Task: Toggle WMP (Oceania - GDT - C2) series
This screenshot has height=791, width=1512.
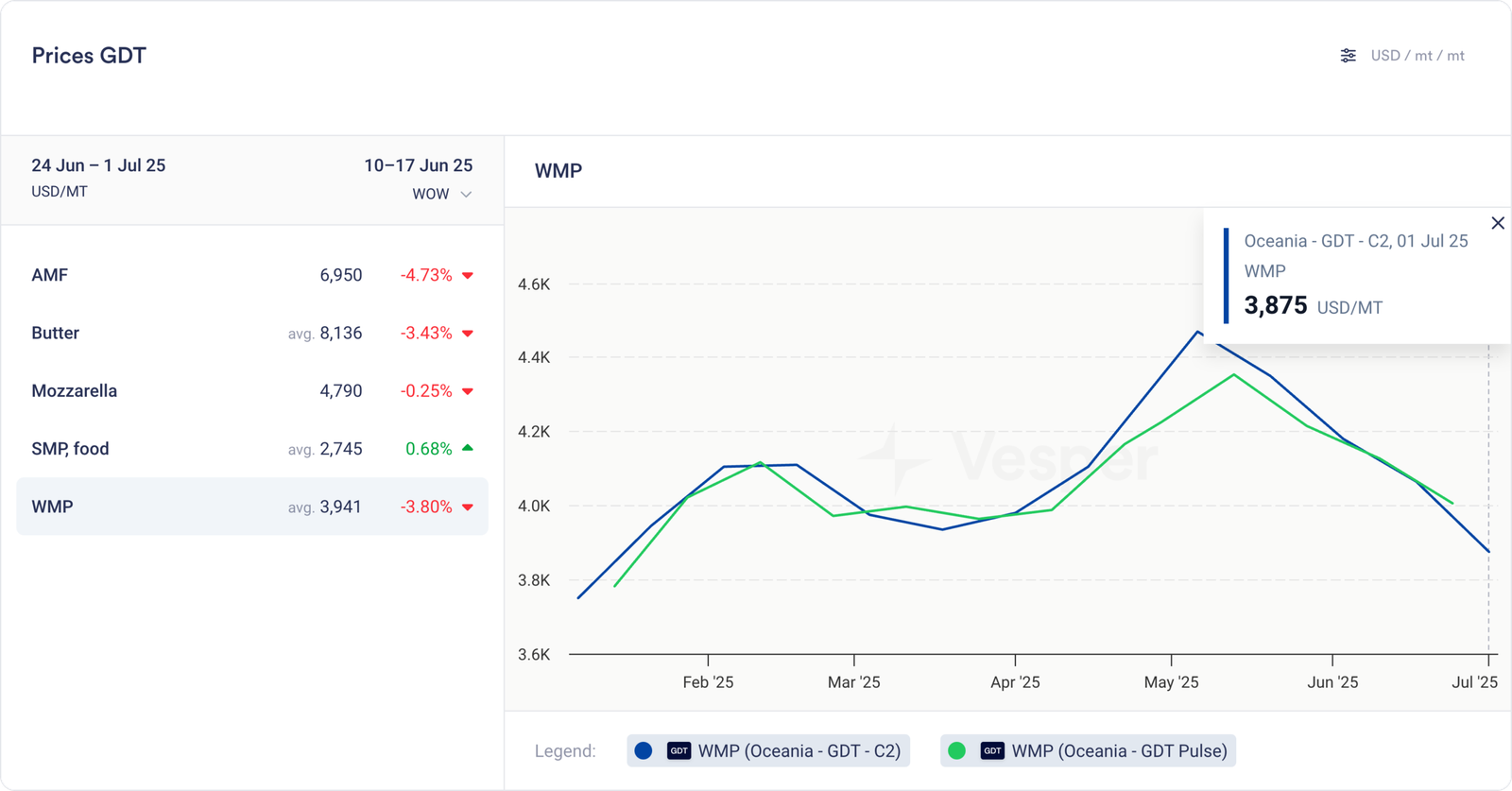Action: [799, 751]
